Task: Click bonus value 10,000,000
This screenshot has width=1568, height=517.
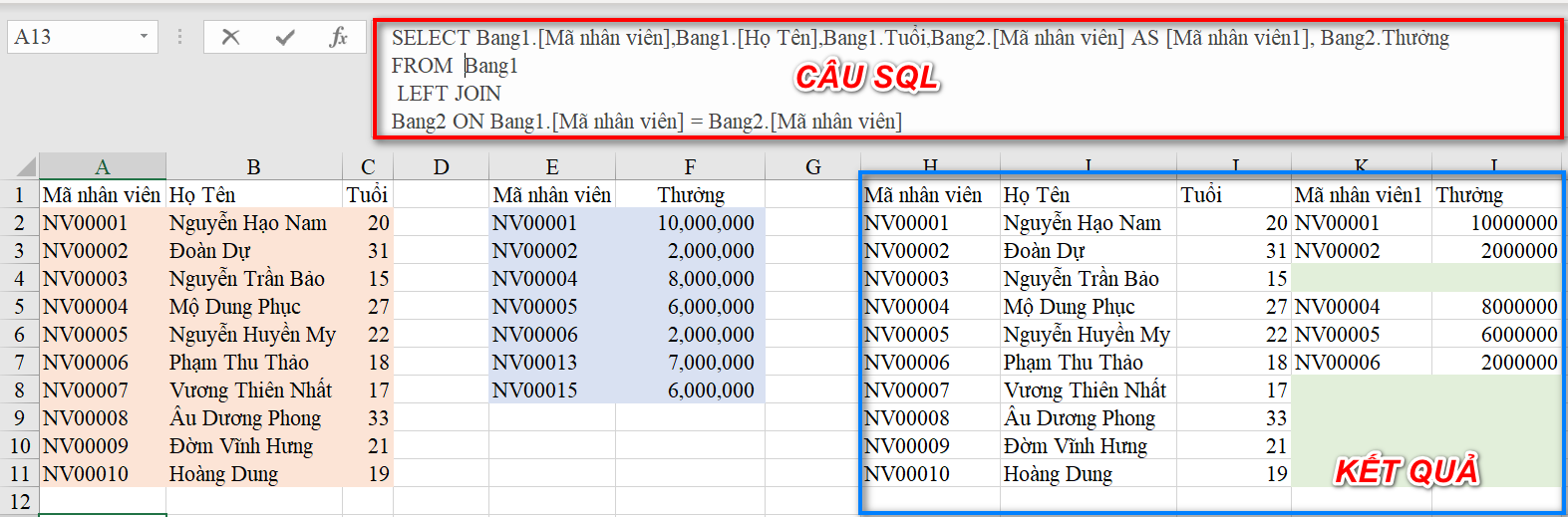Action: [690, 222]
